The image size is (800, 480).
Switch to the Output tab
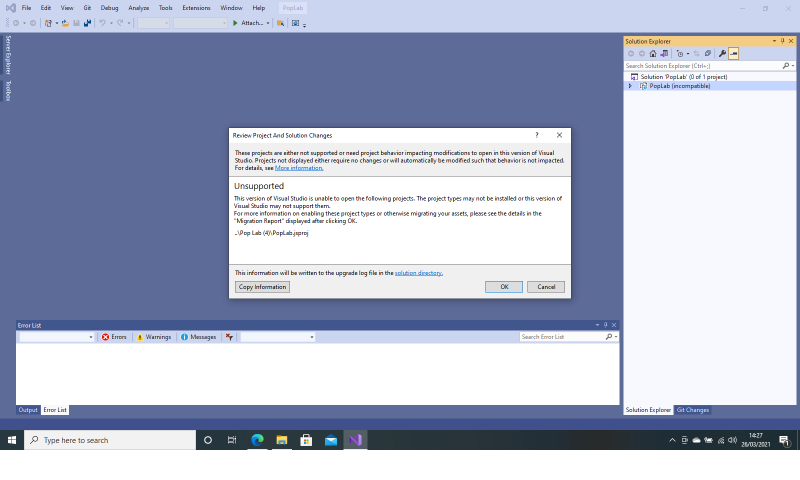pyautogui.click(x=28, y=410)
